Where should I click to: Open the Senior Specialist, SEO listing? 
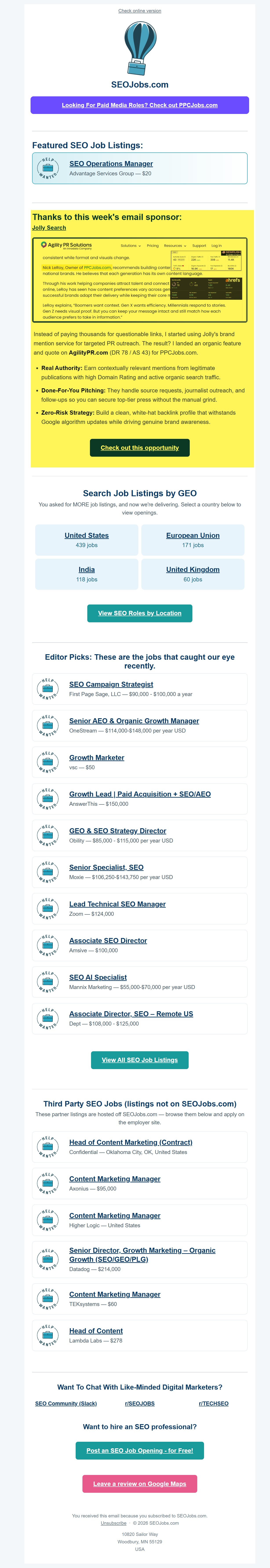[x=106, y=867]
